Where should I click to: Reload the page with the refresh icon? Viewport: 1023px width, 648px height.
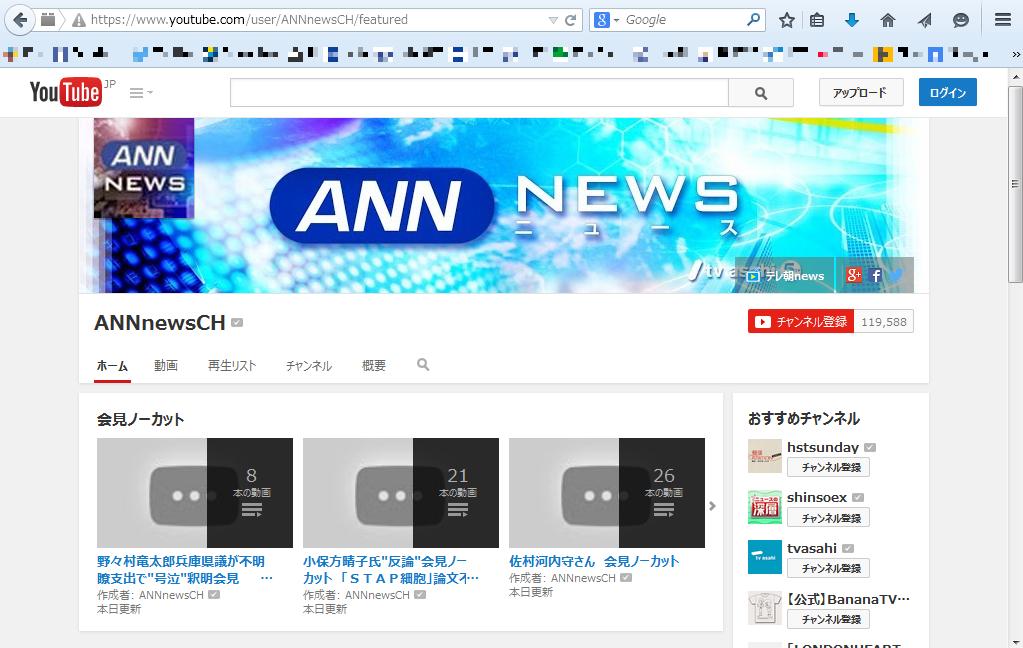(570, 20)
